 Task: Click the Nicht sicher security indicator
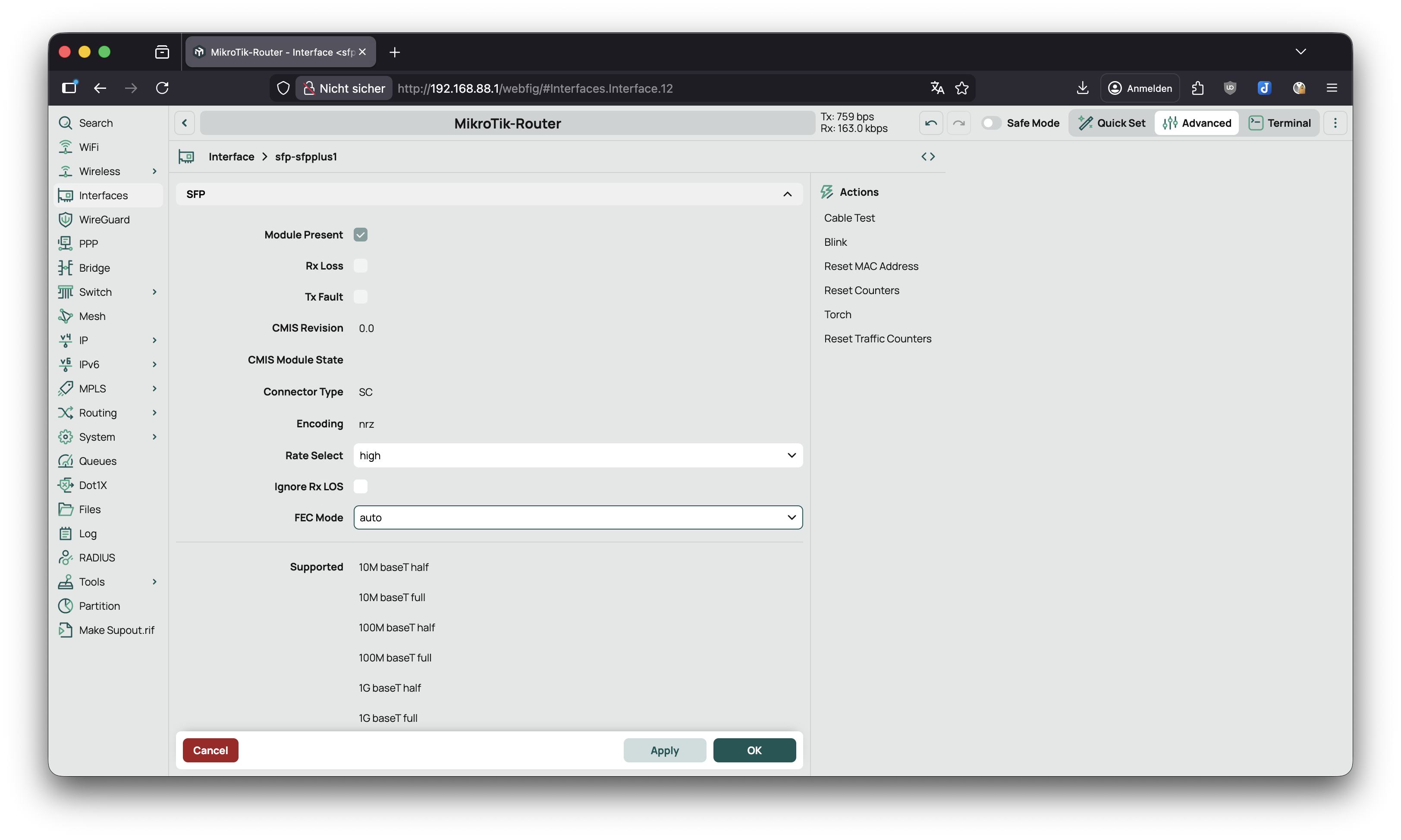pyautogui.click(x=344, y=88)
